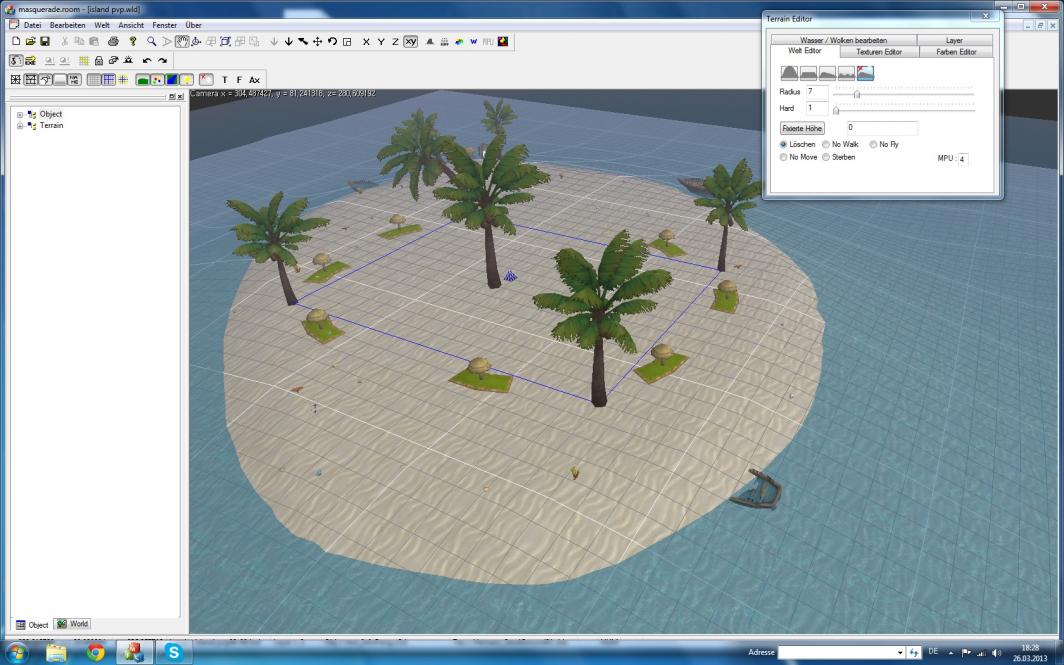
Task: Expand the Terrain tree node
Action: (x=20, y=125)
